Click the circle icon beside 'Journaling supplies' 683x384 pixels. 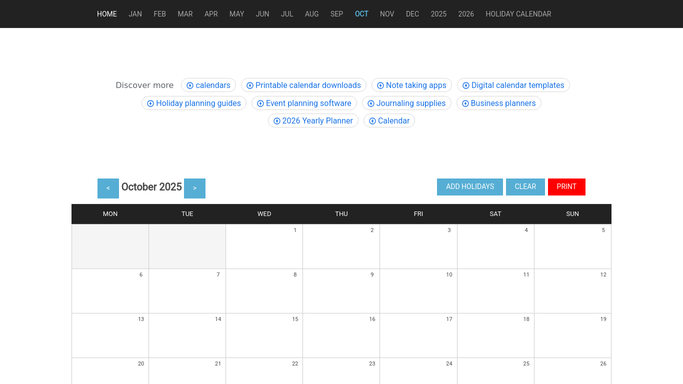(371, 104)
